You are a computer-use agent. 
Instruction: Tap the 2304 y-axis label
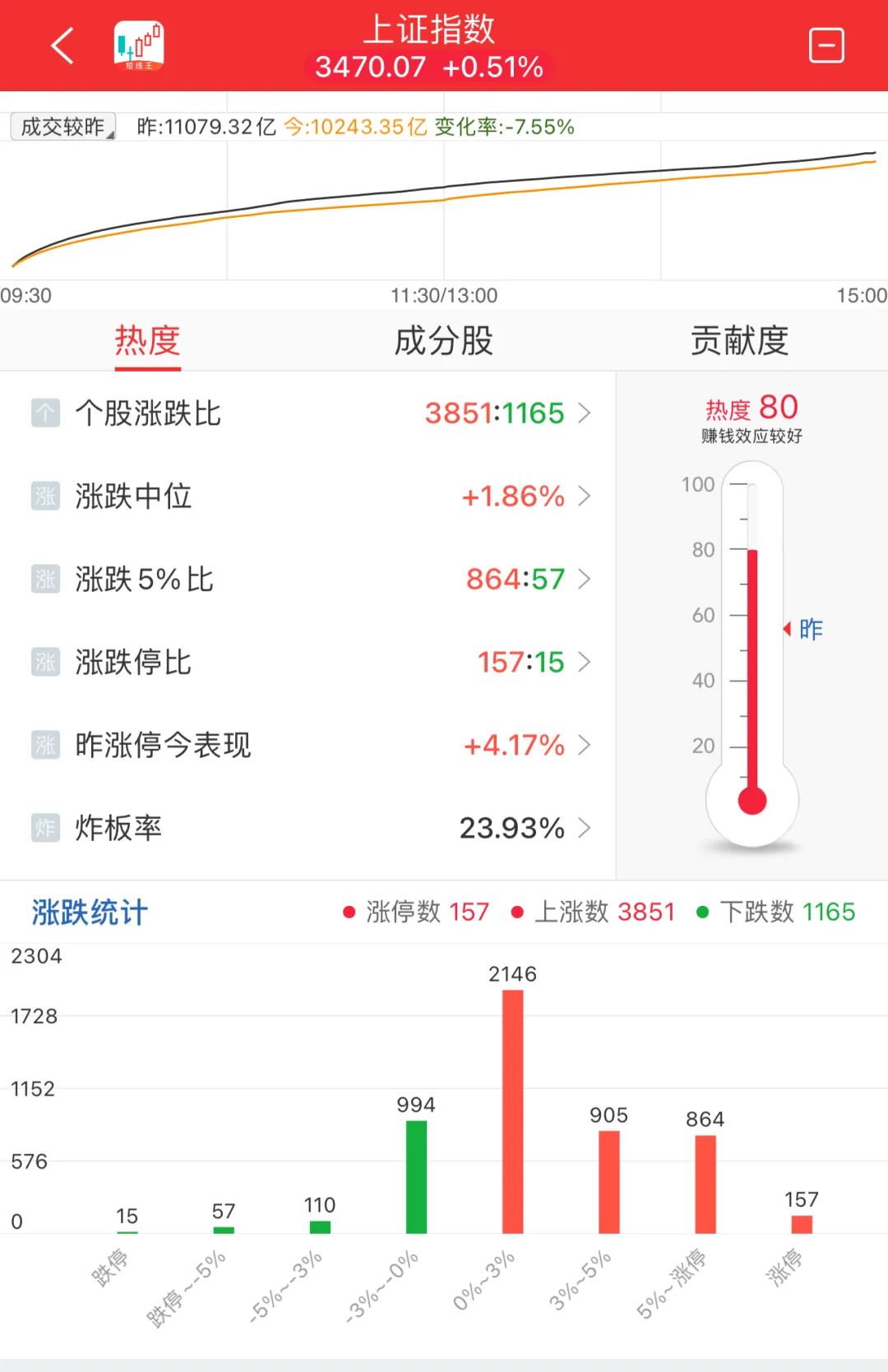tap(36, 956)
